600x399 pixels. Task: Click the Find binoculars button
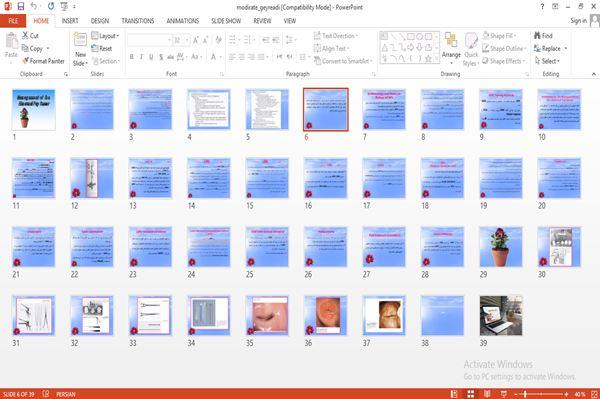(x=543, y=36)
